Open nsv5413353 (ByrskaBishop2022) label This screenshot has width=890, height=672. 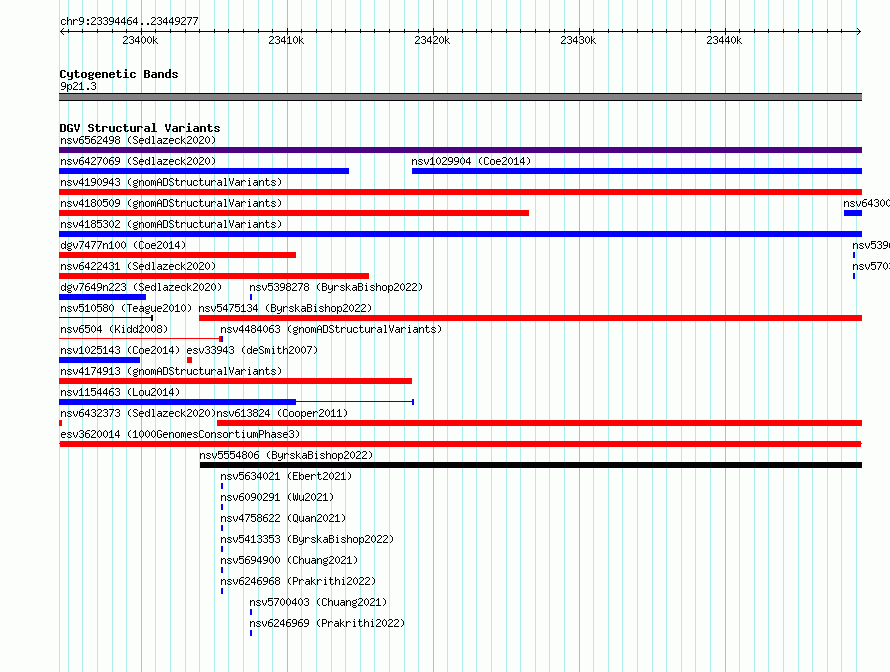[307, 539]
